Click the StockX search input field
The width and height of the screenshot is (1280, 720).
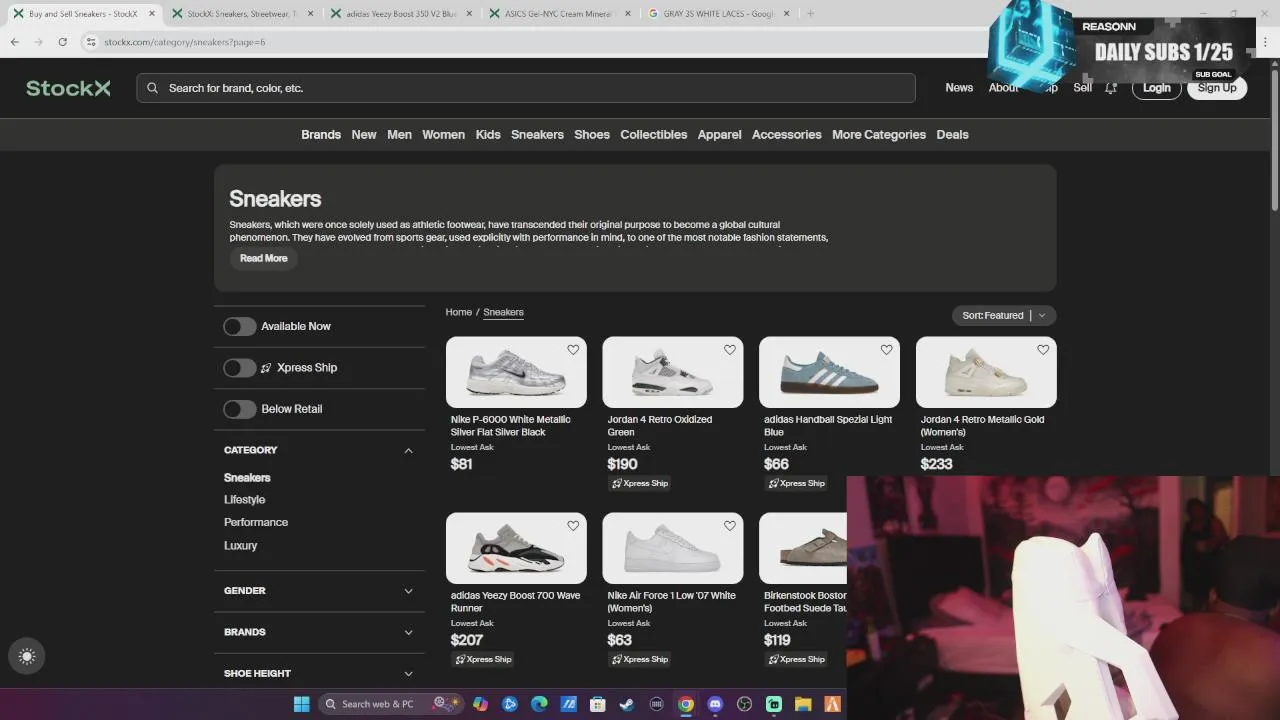coord(526,88)
